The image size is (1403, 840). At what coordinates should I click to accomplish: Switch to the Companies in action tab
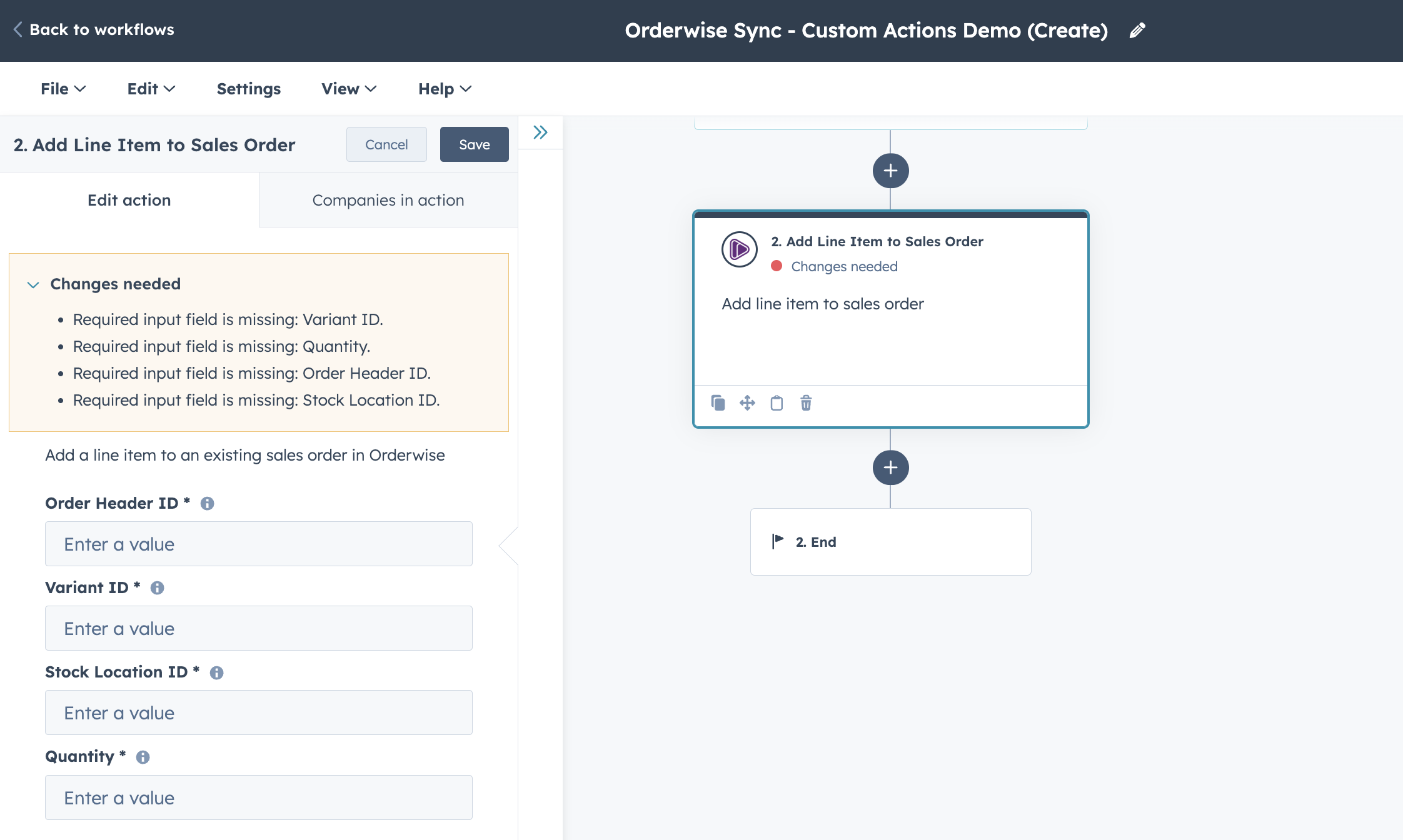(388, 200)
